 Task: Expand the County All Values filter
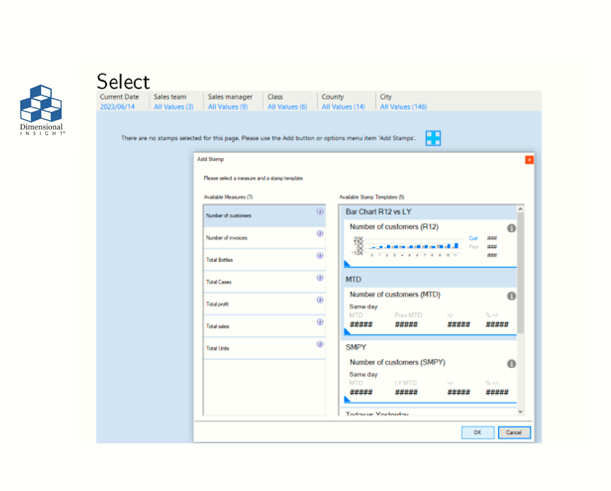[x=342, y=106]
